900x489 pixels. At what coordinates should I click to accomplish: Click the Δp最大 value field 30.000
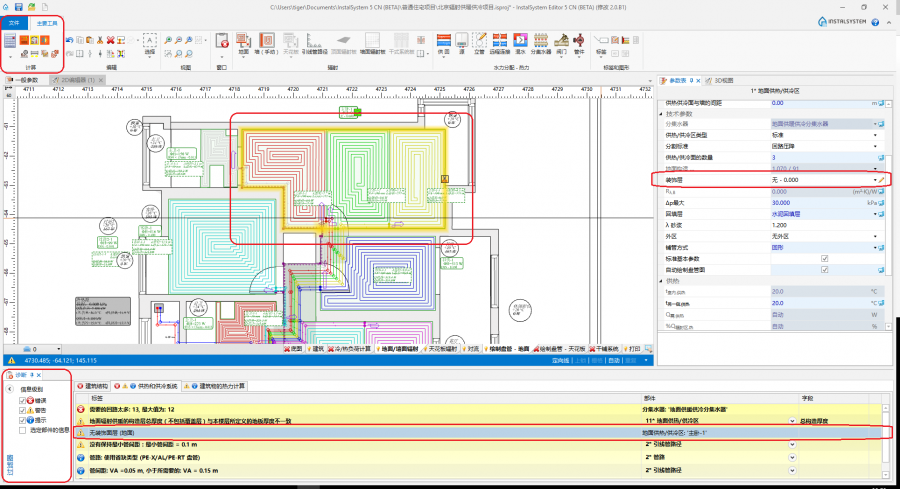pos(790,202)
